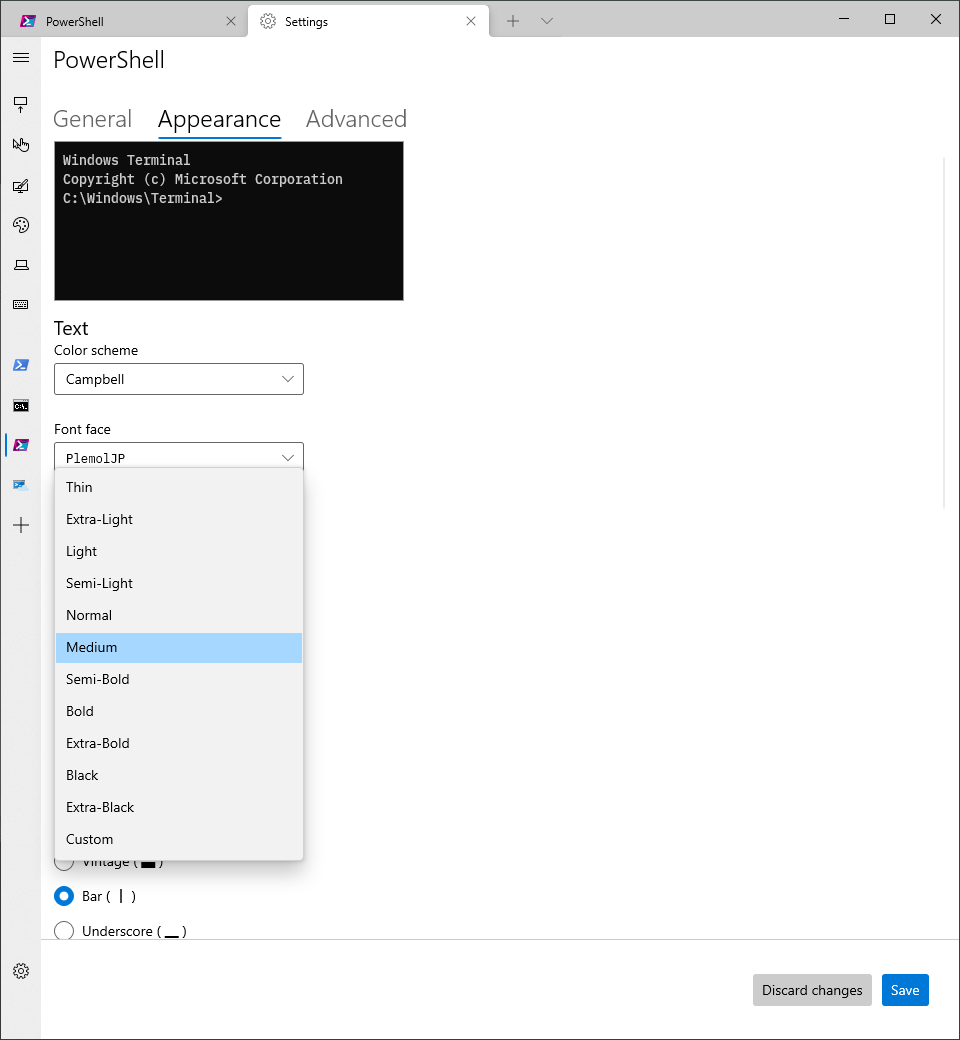Choose Custom font weight

tap(178, 840)
